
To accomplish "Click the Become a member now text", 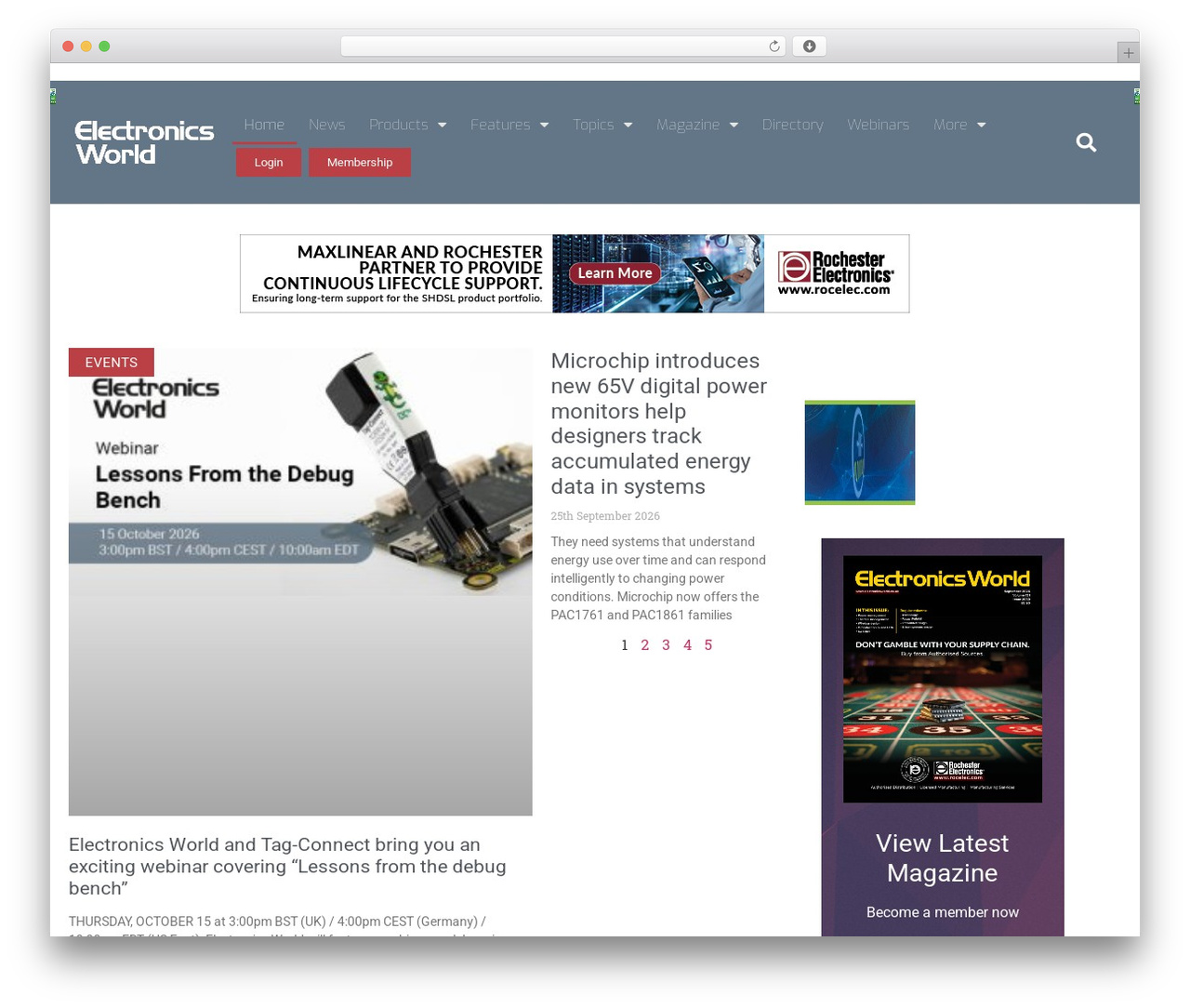I will tap(943, 912).
